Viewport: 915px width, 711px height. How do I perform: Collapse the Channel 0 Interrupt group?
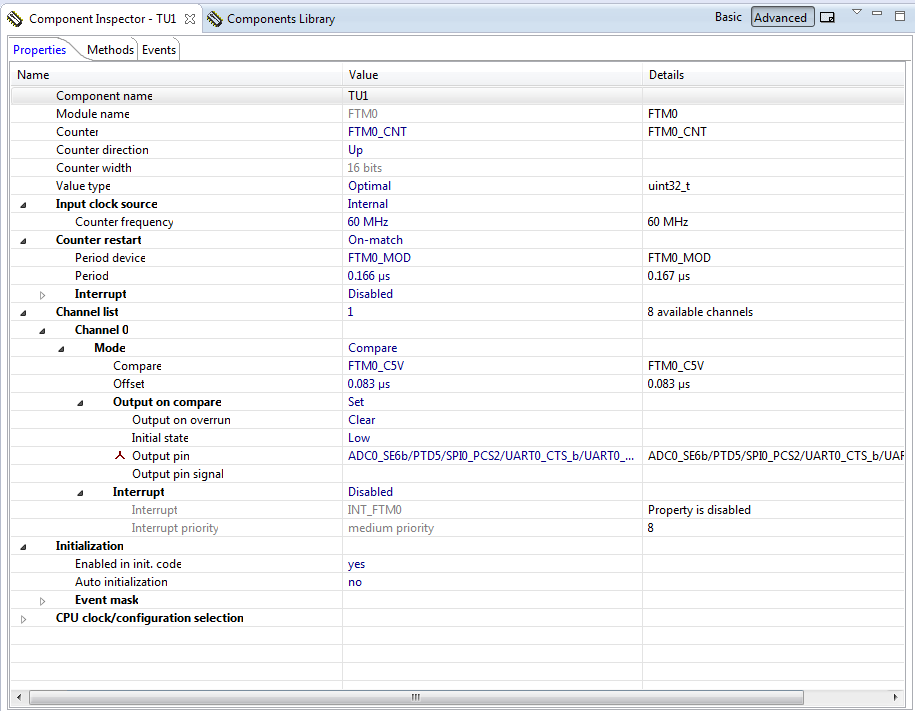(81, 493)
